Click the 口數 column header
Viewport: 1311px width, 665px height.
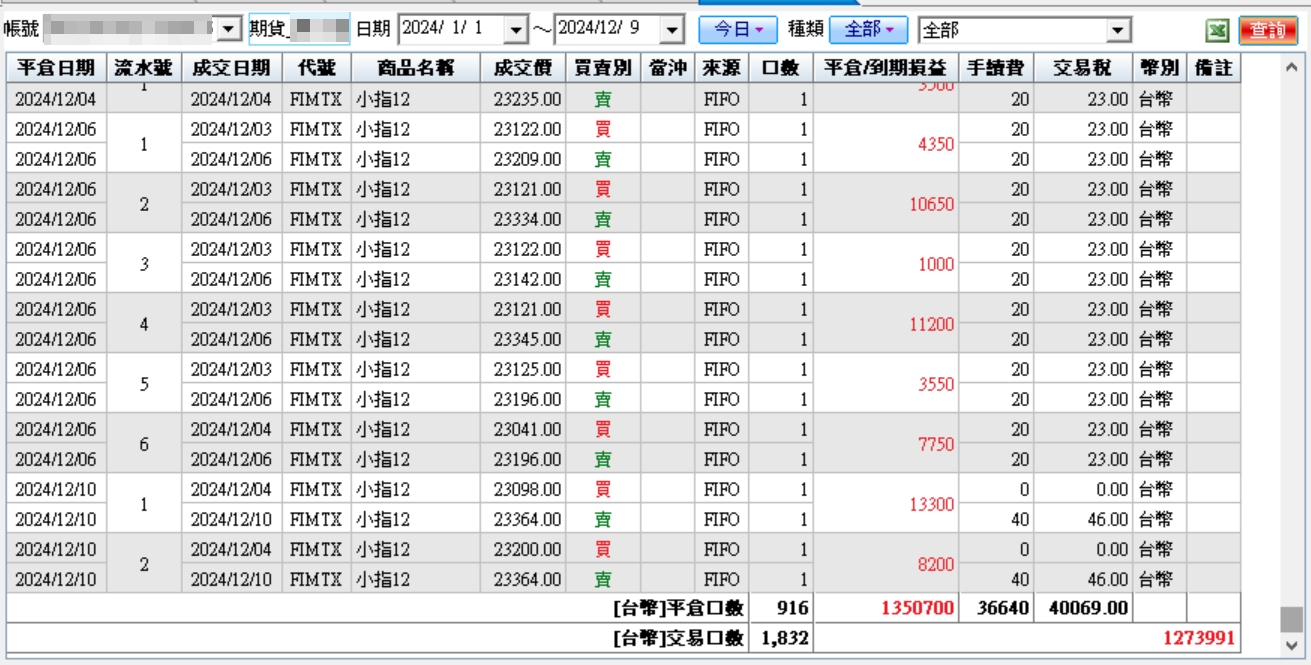click(x=781, y=68)
